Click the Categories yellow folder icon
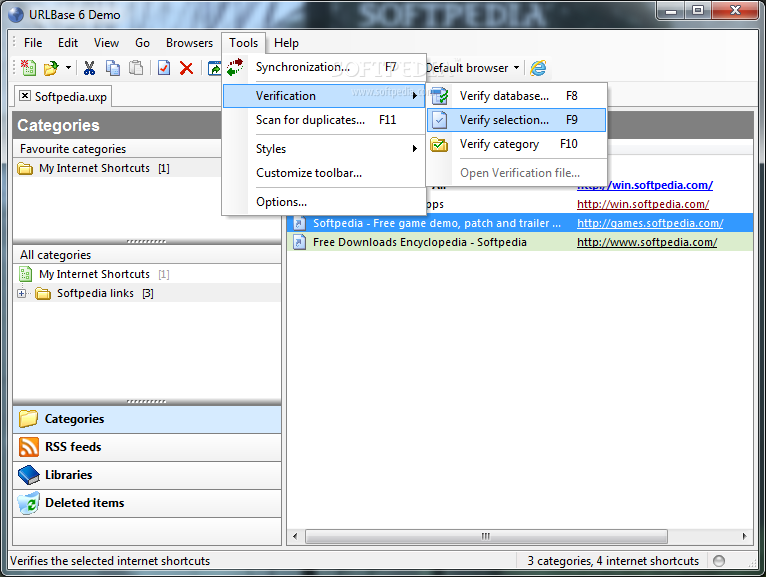Image resolution: width=766 pixels, height=577 pixels. (x=28, y=419)
